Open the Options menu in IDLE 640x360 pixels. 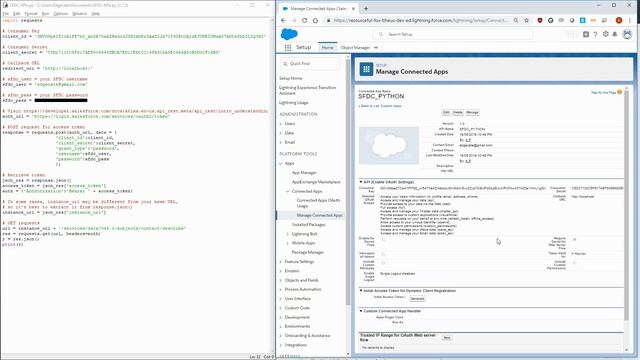[61, 14]
